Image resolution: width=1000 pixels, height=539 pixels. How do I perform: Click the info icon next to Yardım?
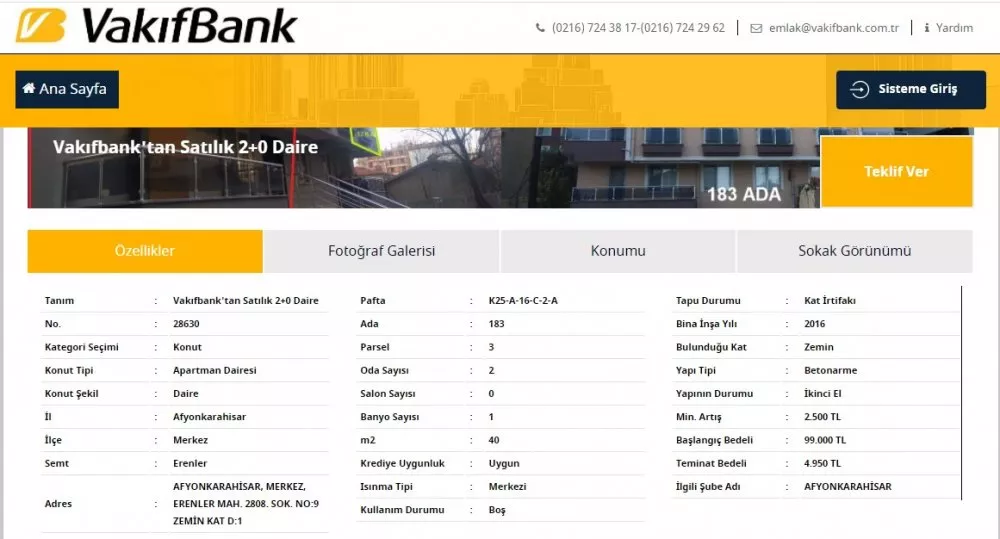pos(926,28)
